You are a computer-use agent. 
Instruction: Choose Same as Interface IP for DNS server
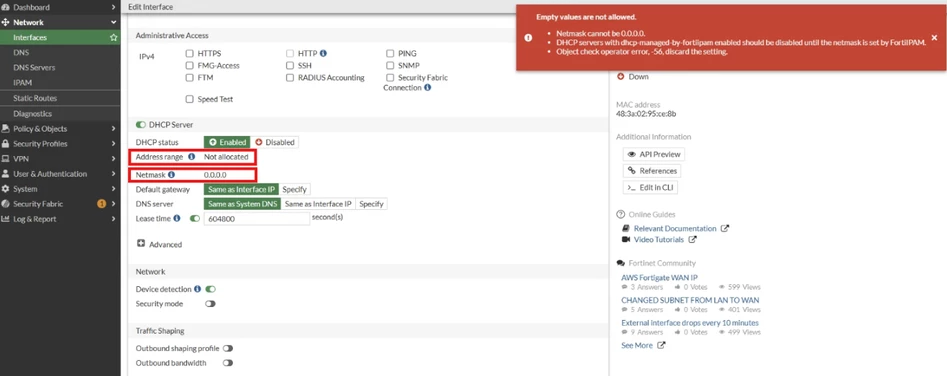point(318,204)
